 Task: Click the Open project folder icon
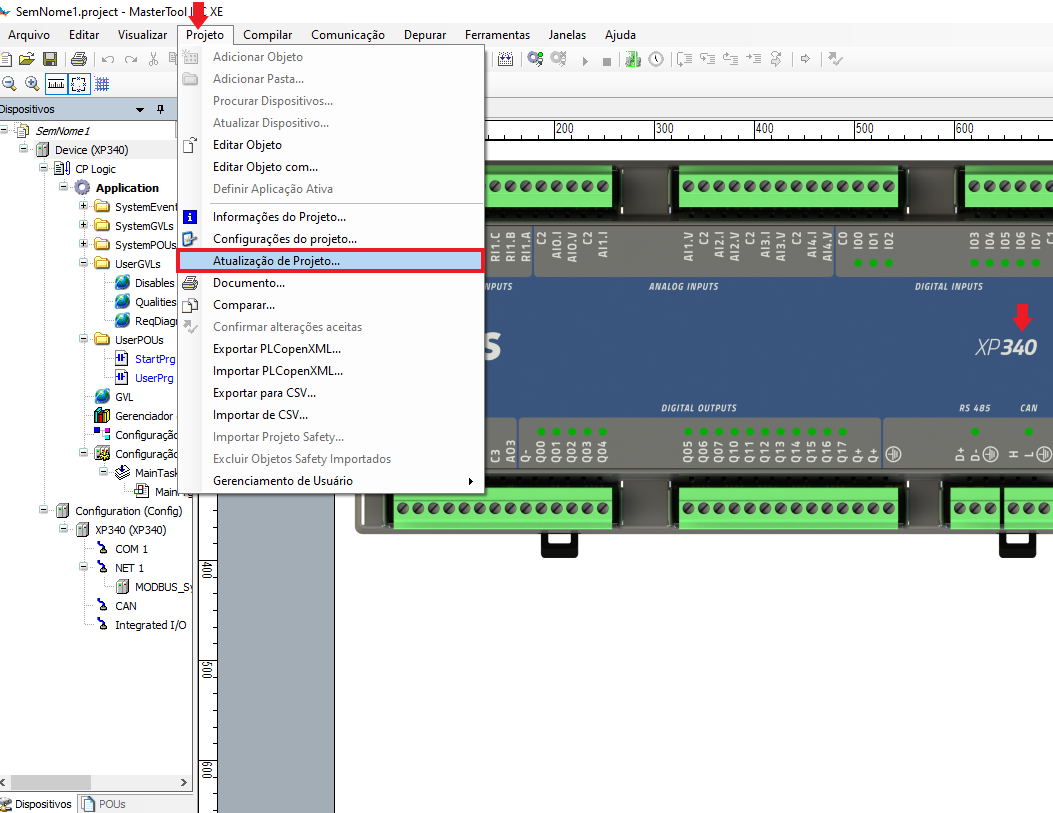(27, 60)
